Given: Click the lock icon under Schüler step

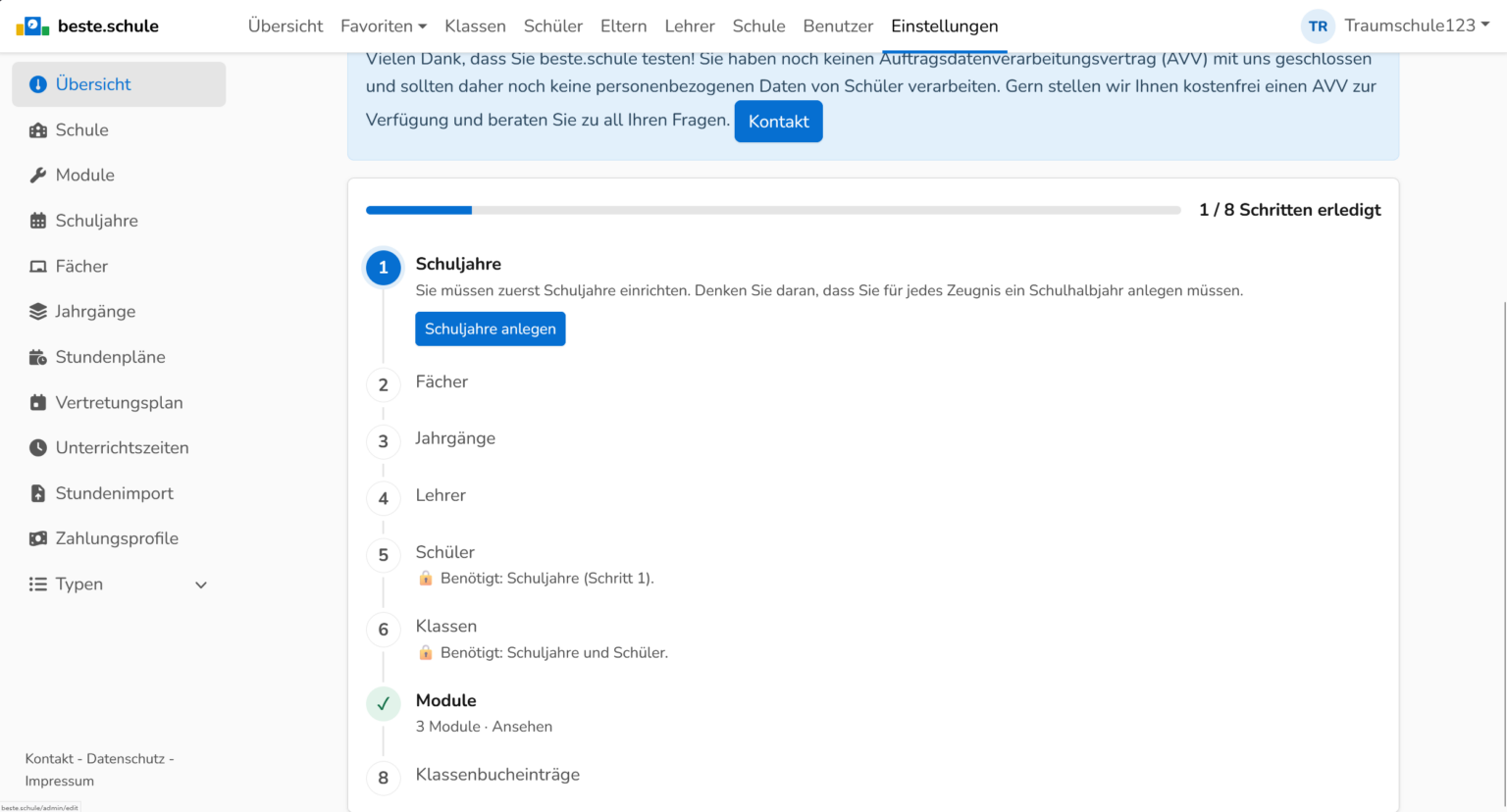Looking at the screenshot, I should 426,579.
